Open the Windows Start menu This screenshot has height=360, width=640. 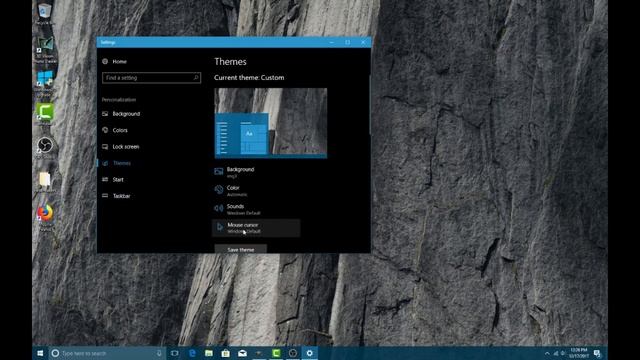point(40,353)
